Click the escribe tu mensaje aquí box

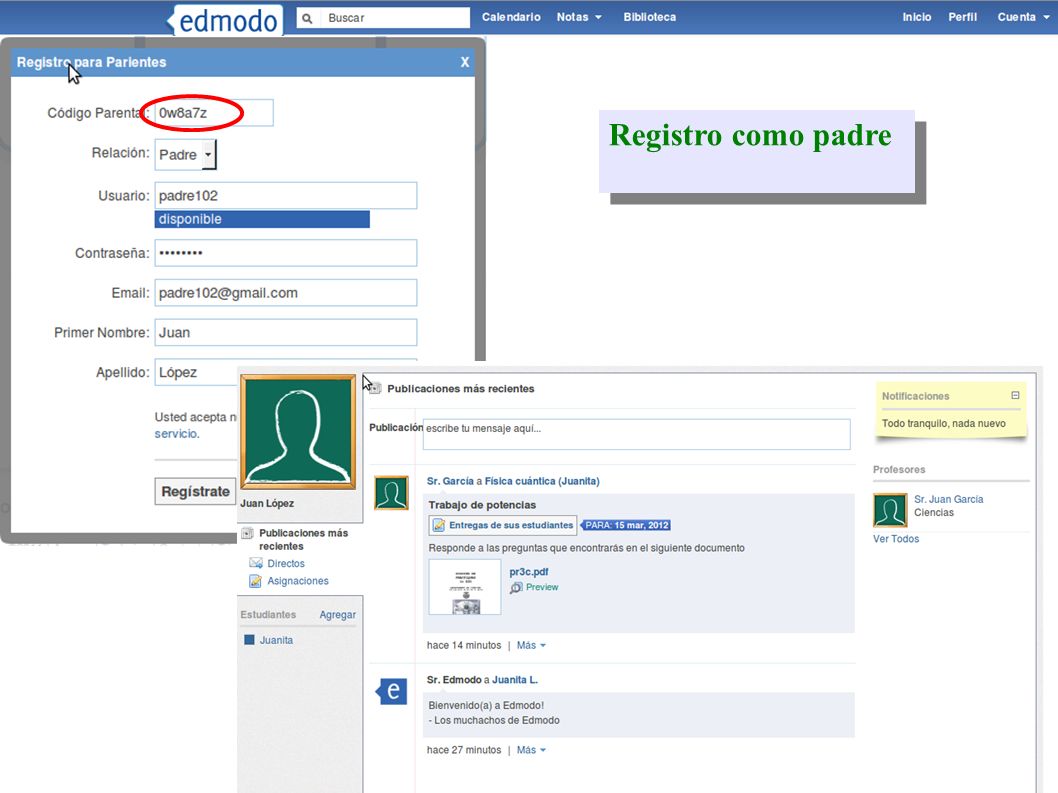(x=636, y=434)
